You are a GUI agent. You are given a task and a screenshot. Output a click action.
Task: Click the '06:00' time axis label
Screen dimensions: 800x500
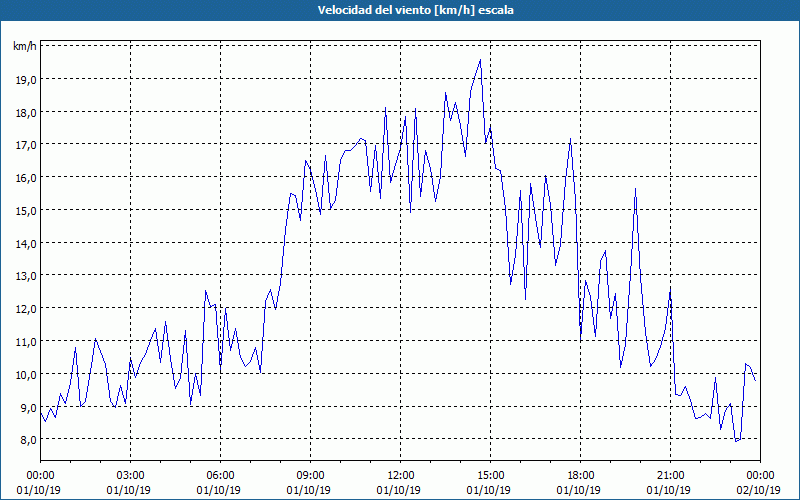[220, 476]
